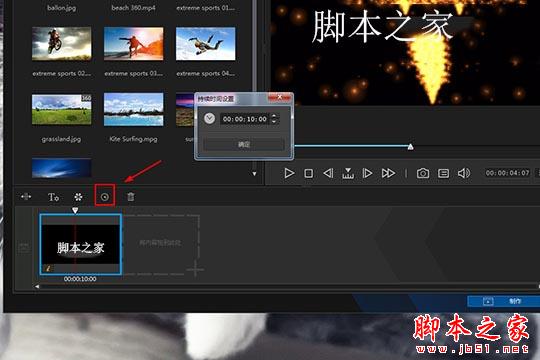This screenshot has width=540, height=360.
Task: Click the beach 360.mp4 file label
Action: [x=133, y=8]
